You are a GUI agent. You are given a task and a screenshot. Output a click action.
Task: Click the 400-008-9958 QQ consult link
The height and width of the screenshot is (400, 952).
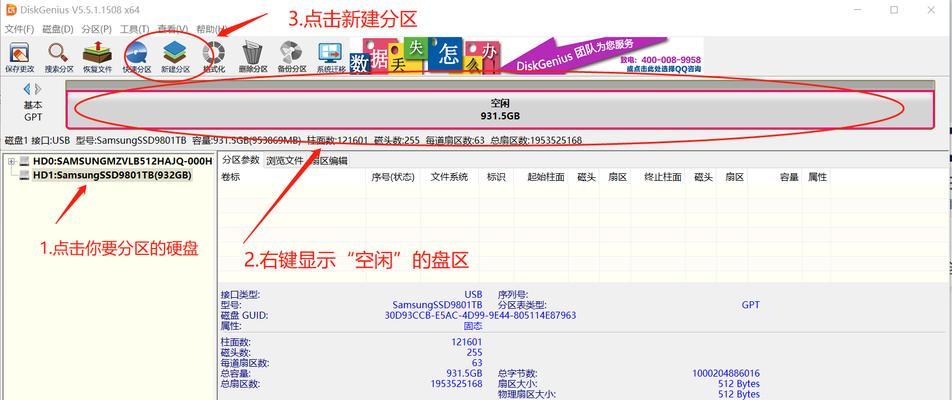pos(661,64)
